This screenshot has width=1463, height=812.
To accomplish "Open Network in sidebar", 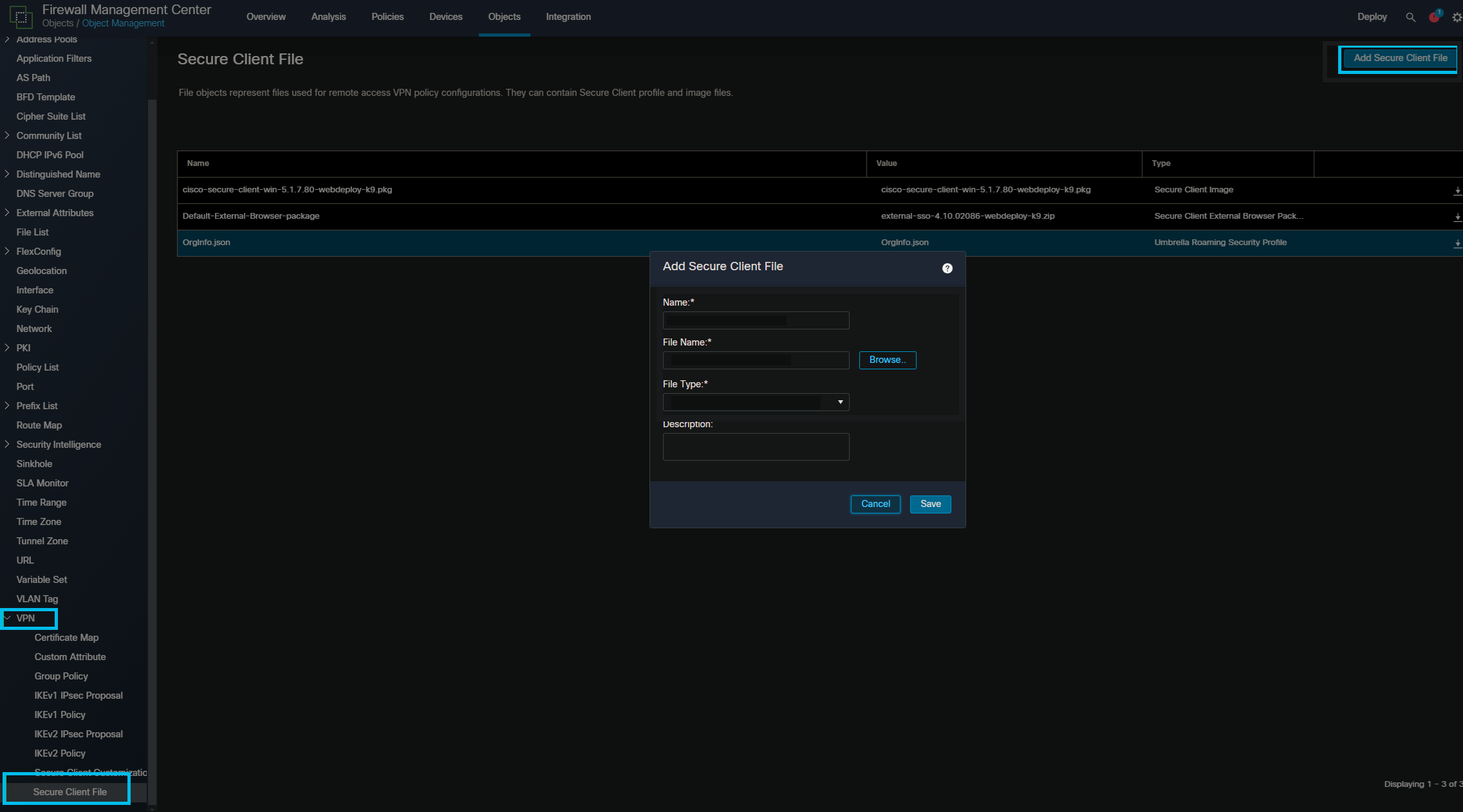I will (x=34, y=328).
